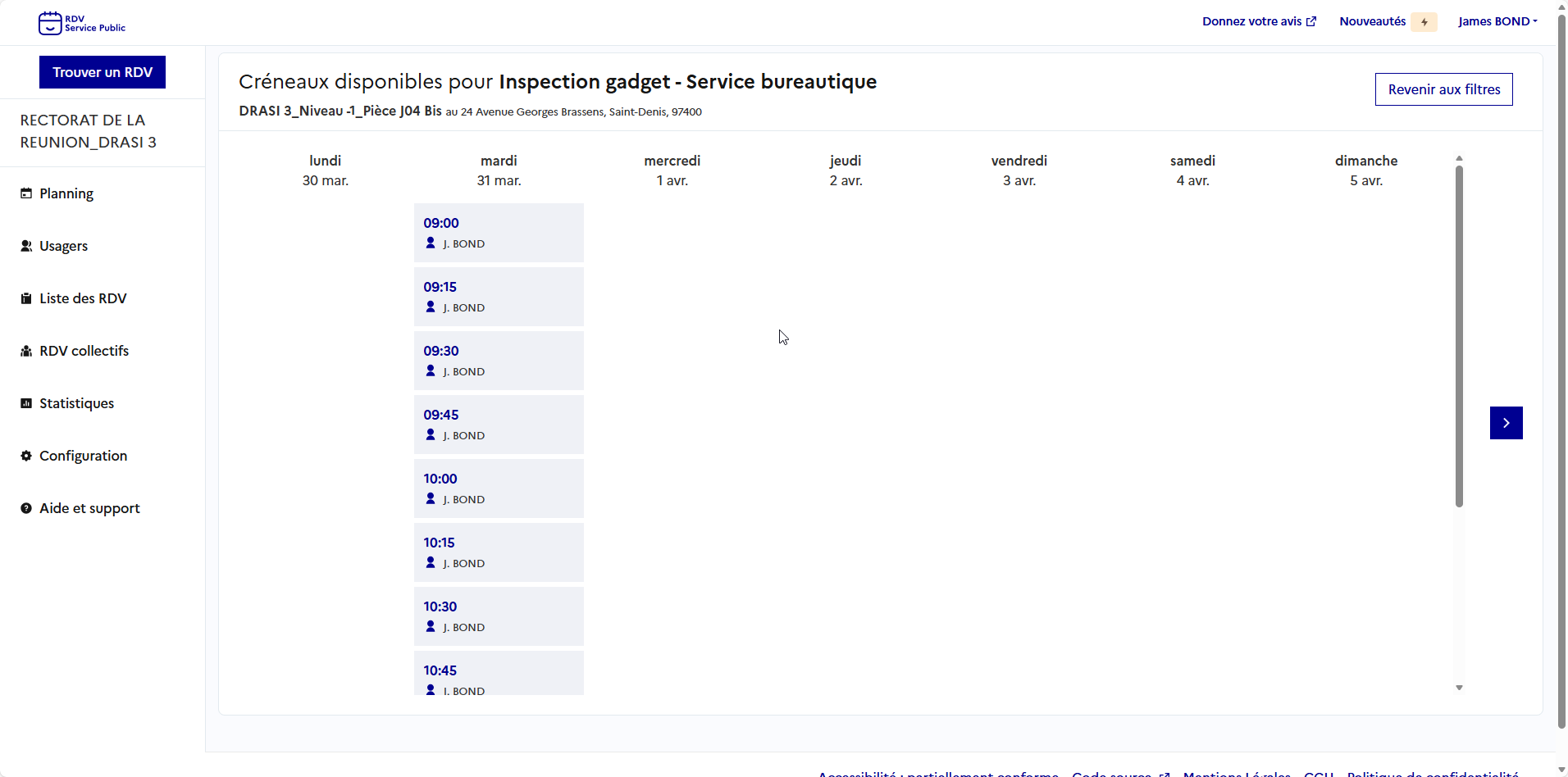Click the Aide et support question icon
The image size is (1568, 777).
(26, 508)
